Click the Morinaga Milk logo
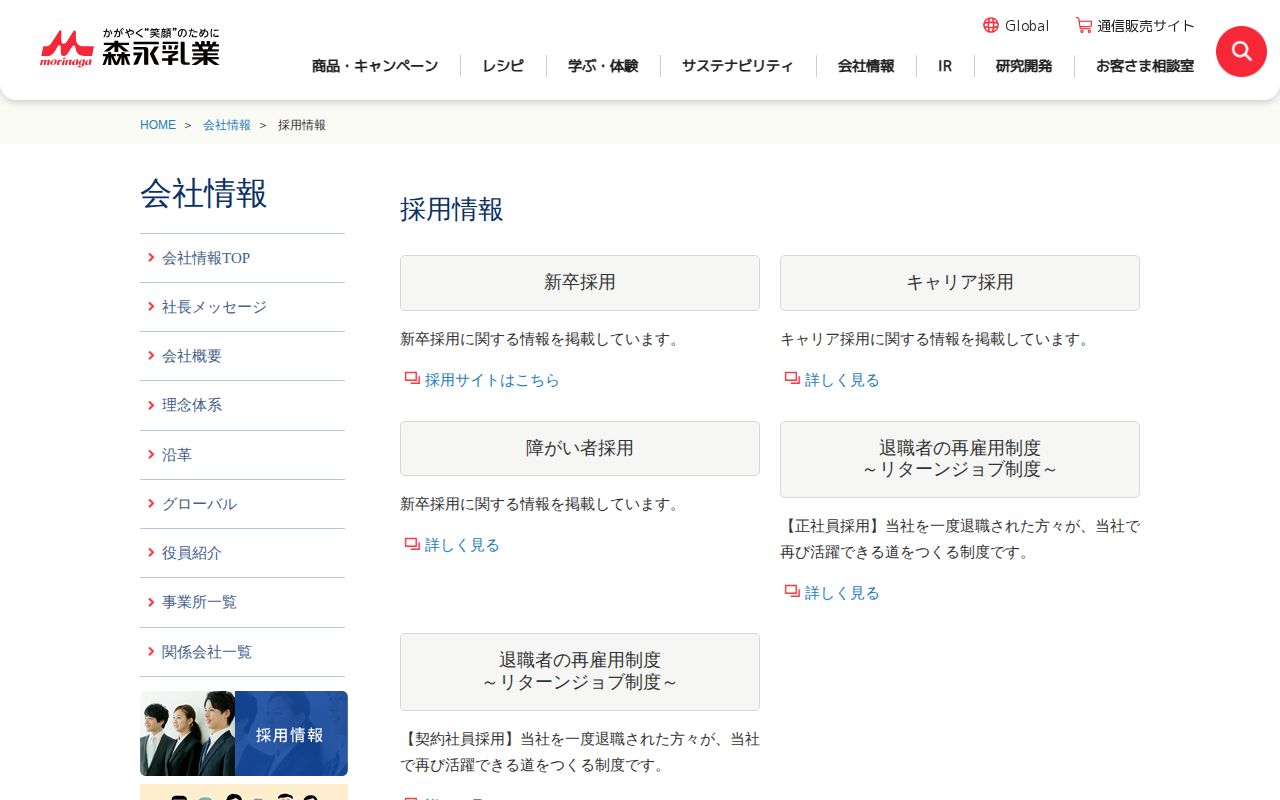Image resolution: width=1280 pixels, height=800 pixels. pyautogui.click(x=130, y=48)
